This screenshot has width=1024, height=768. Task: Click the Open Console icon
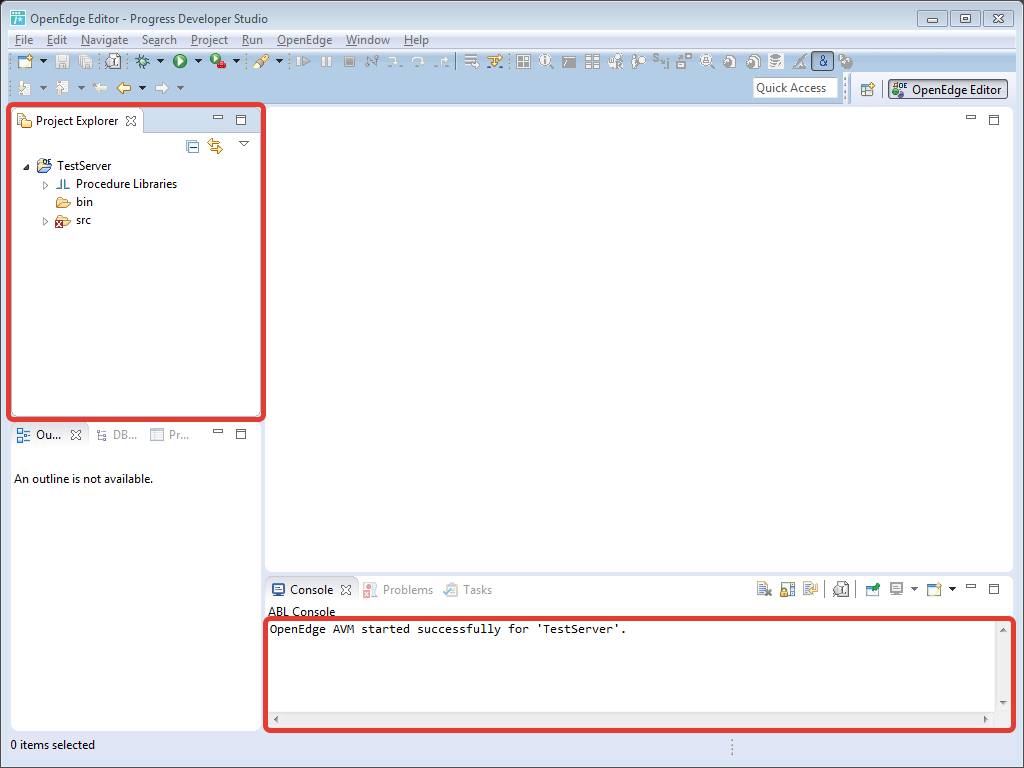pos(934,589)
